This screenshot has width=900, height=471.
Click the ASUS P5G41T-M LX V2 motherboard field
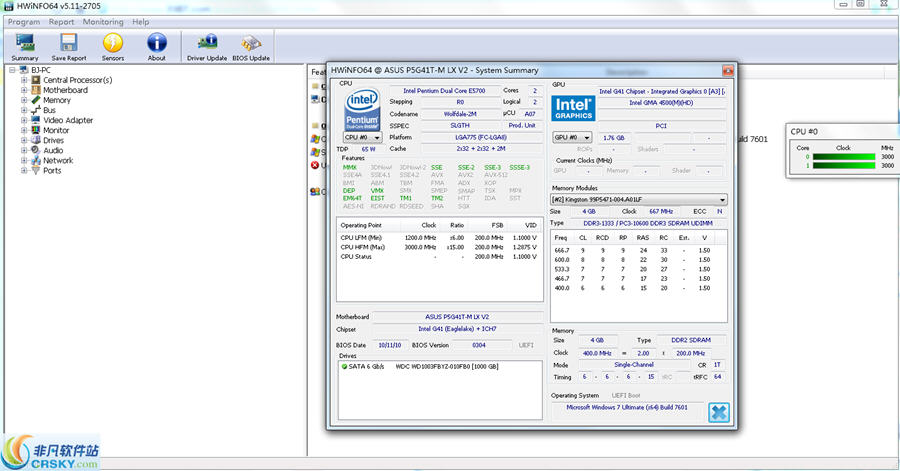pos(457,317)
